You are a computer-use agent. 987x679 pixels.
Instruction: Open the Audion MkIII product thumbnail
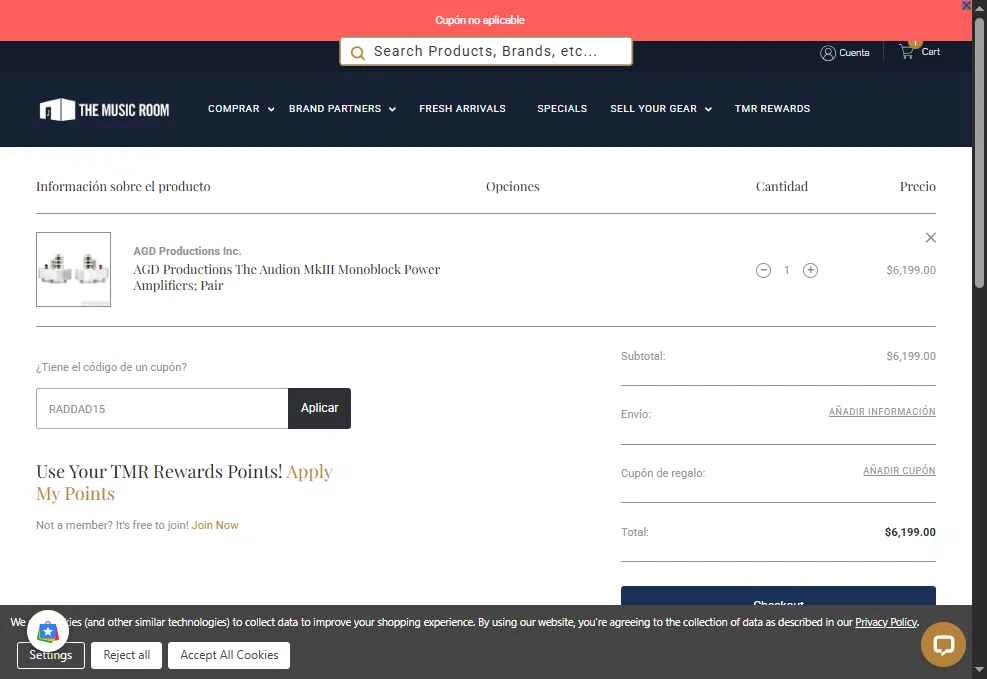(74, 269)
